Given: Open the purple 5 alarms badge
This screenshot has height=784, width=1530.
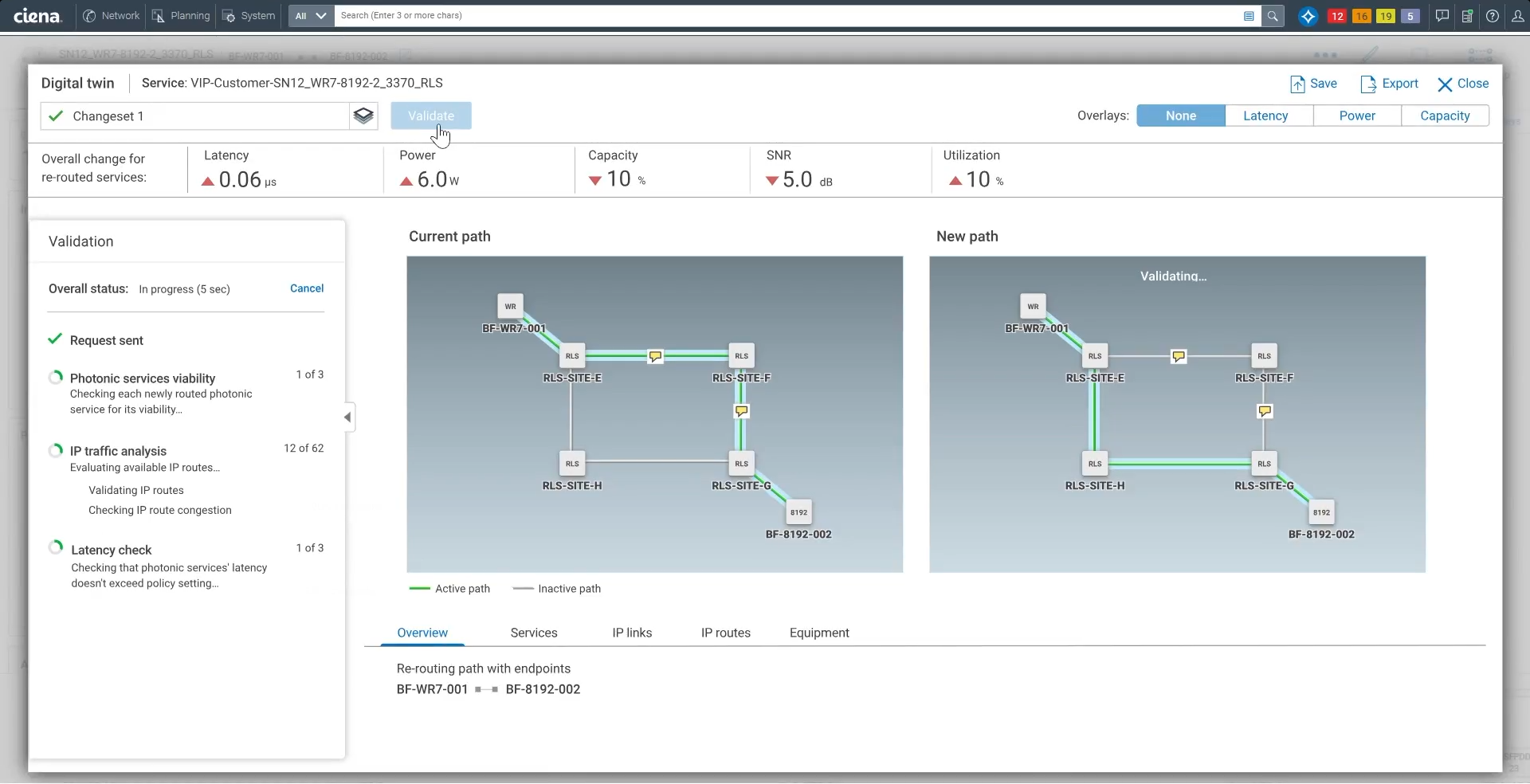Looking at the screenshot, I should click(x=1410, y=16).
